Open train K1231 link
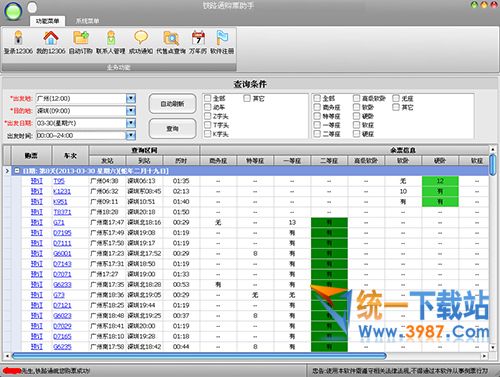The width and height of the screenshot is (500, 377). coord(62,191)
